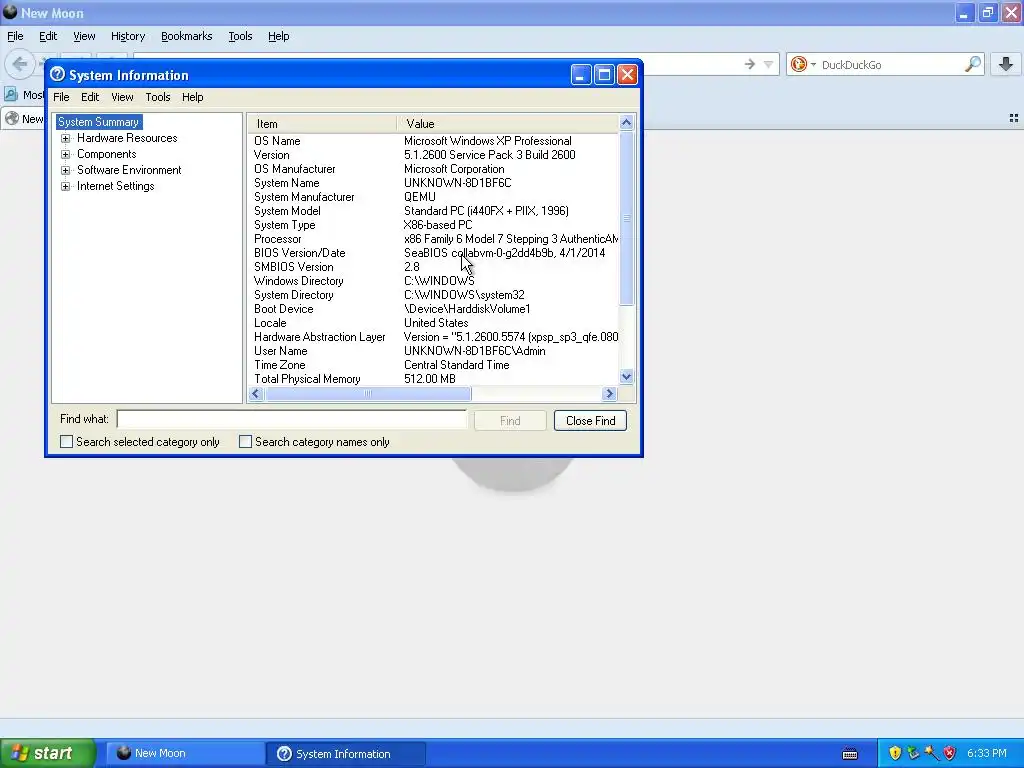
Task: Click the tab groups grid icon in New Moon
Action: [1014, 118]
